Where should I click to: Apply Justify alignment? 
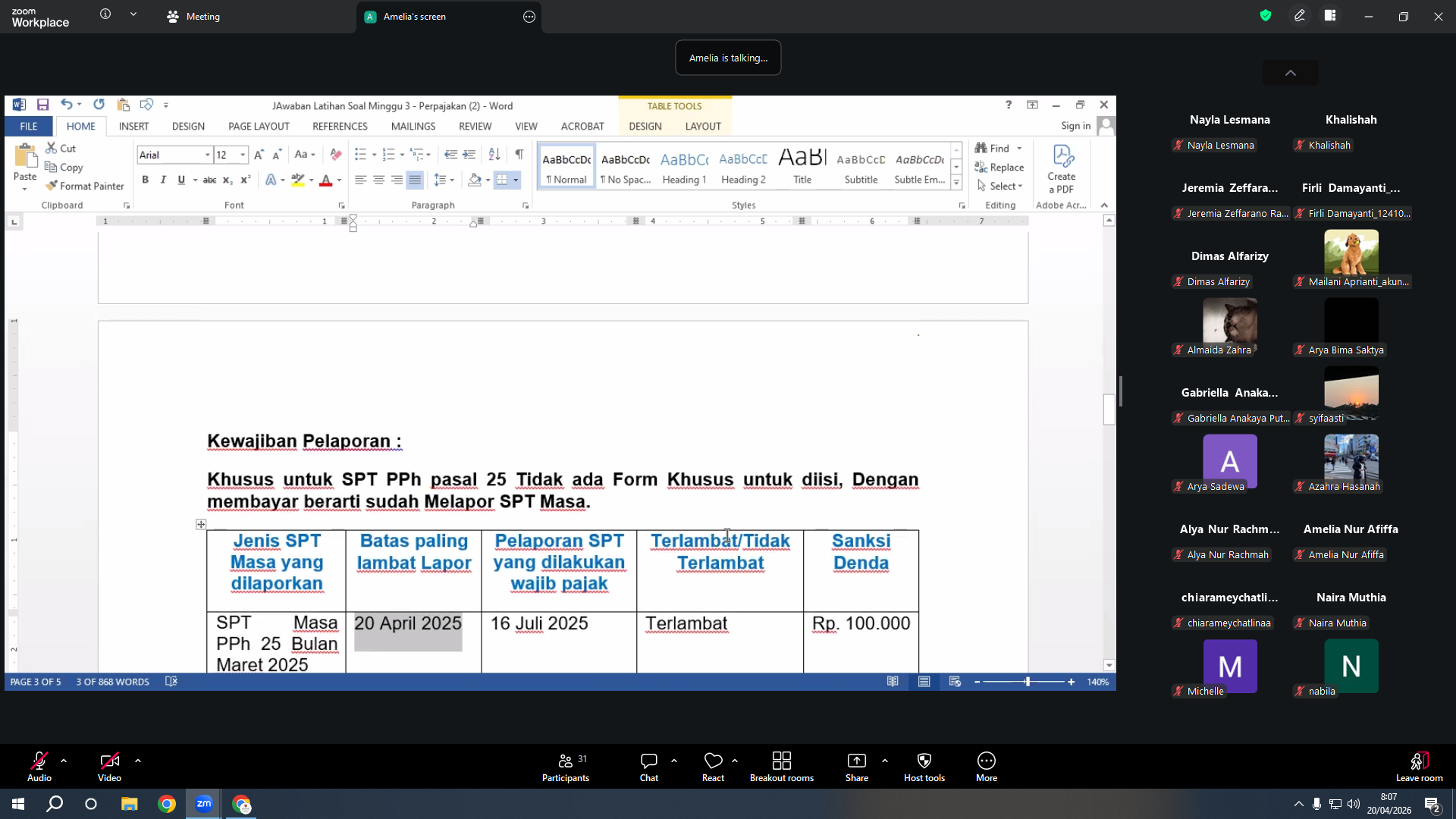(415, 180)
